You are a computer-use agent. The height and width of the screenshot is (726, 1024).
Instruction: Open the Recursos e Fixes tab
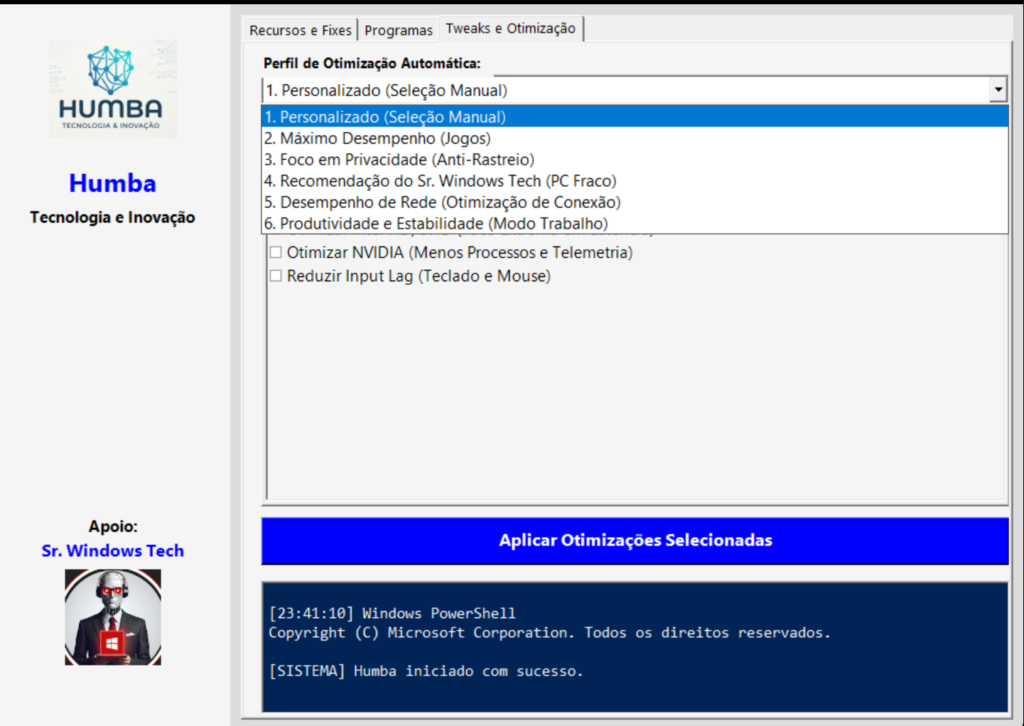pyautogui.click(x=300, y=30)
